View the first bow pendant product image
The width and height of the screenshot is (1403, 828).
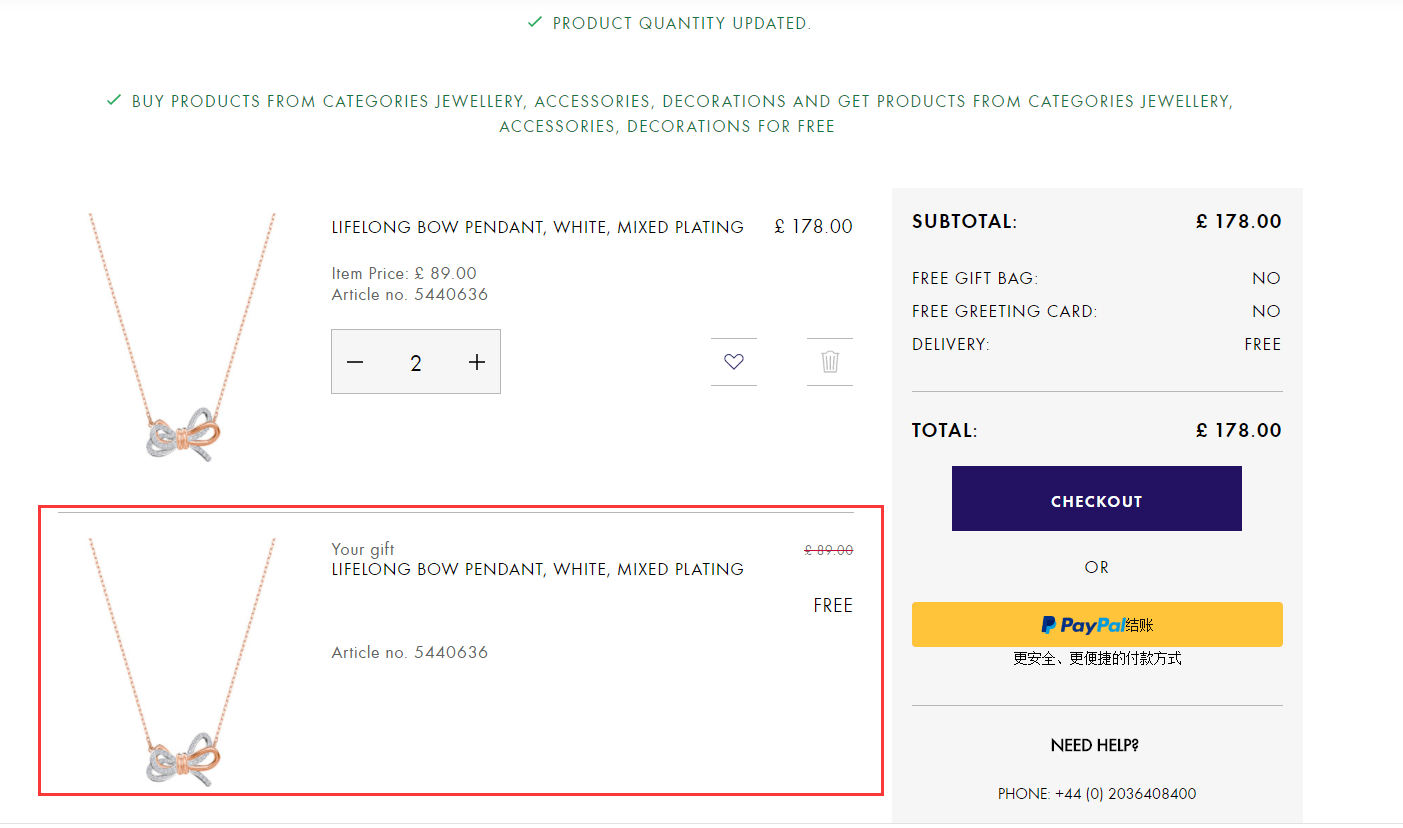(182, 338)
